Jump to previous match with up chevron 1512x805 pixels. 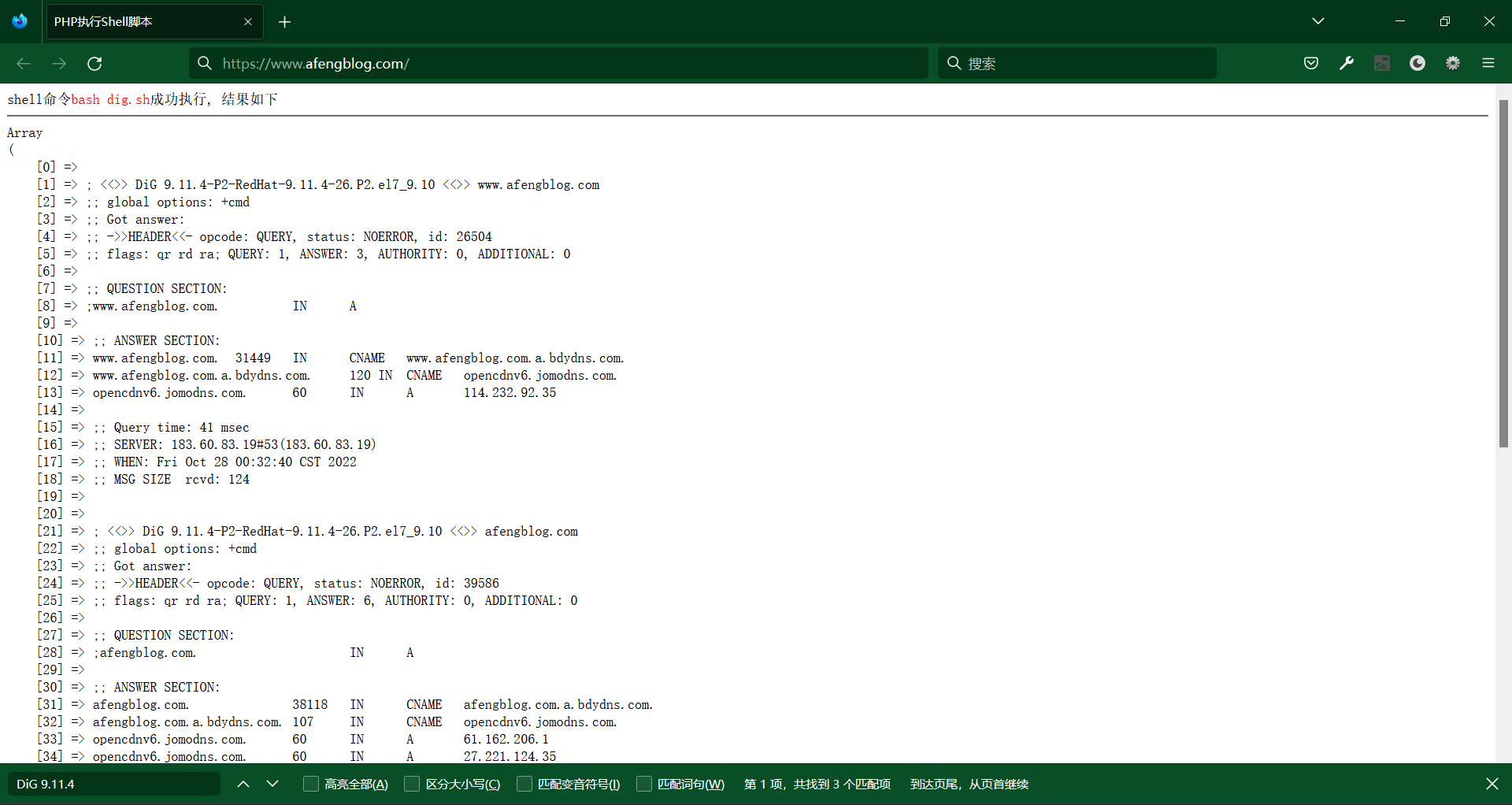pos(243,784)
